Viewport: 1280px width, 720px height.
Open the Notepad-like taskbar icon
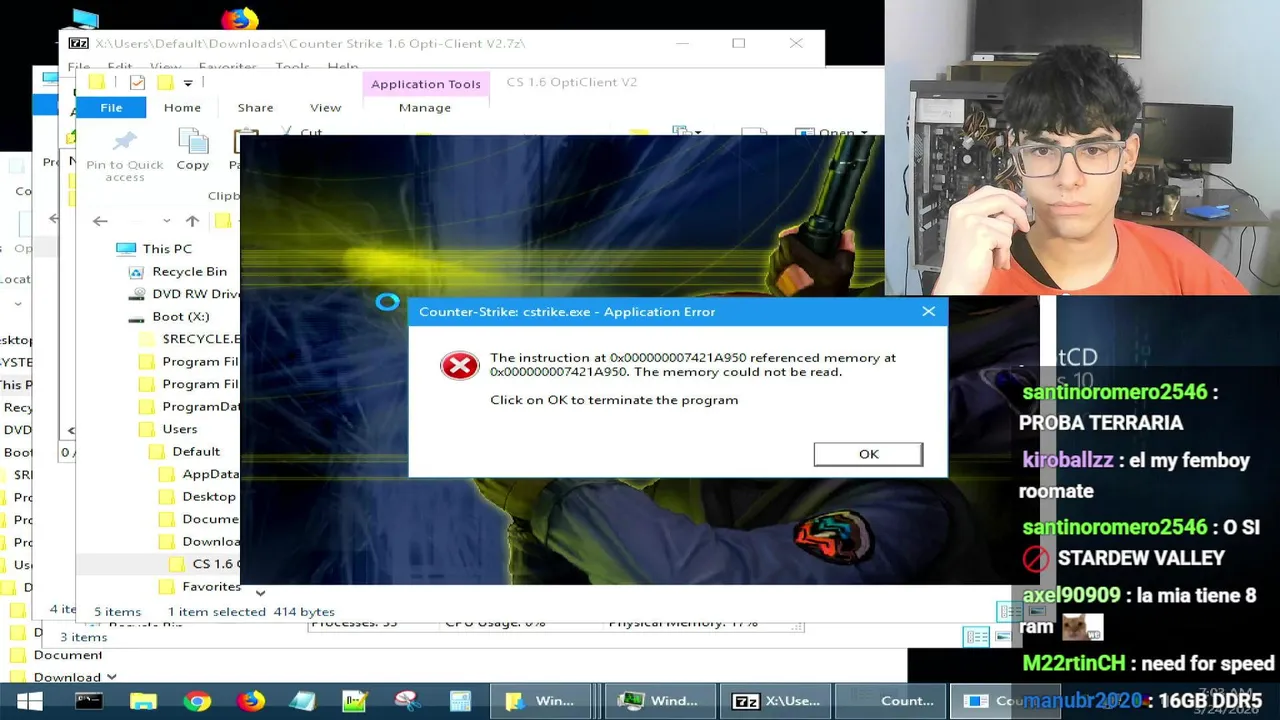303,701
